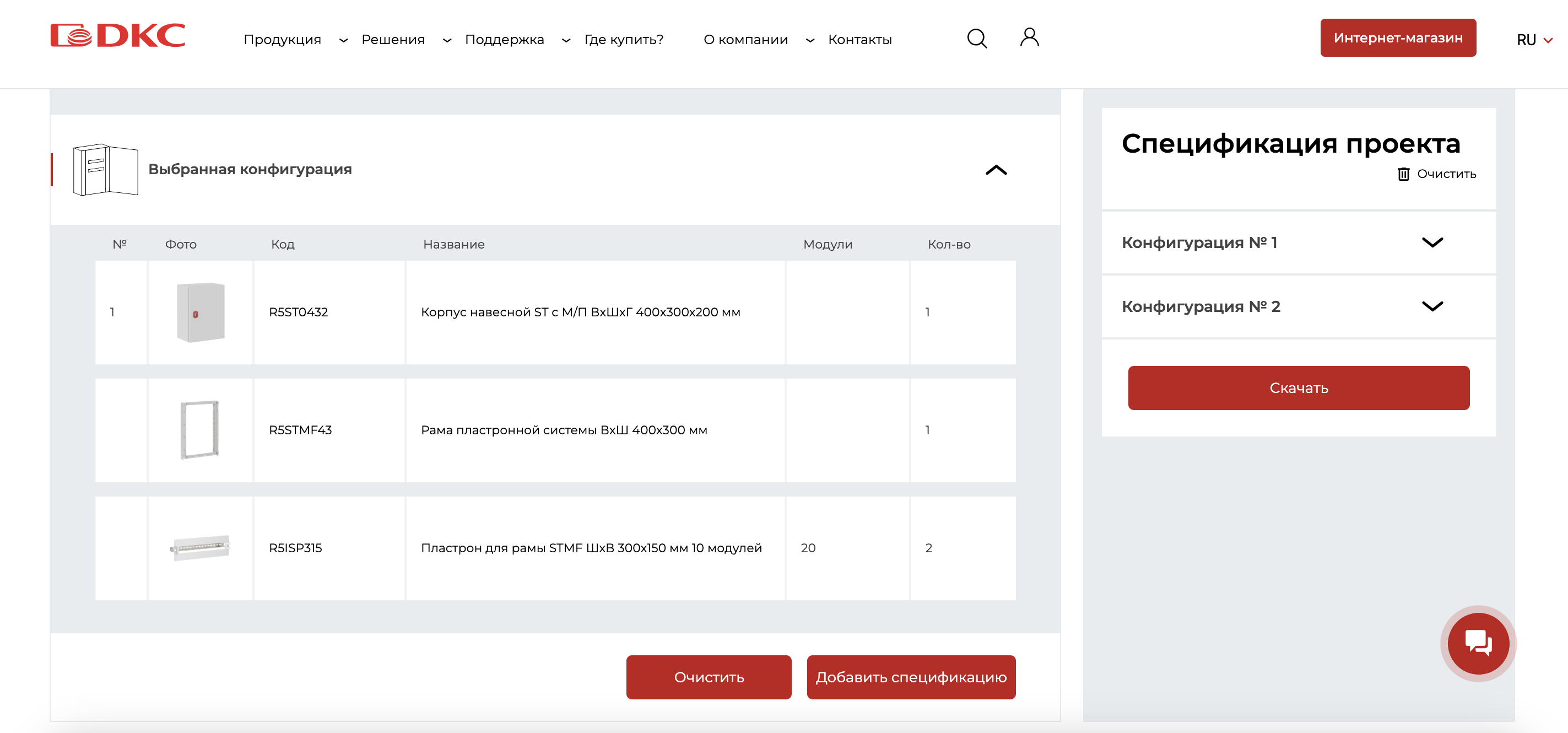Screen dimensions: 1568x733
Task: Click the Интернет-магазин button
Action: 1398,37
